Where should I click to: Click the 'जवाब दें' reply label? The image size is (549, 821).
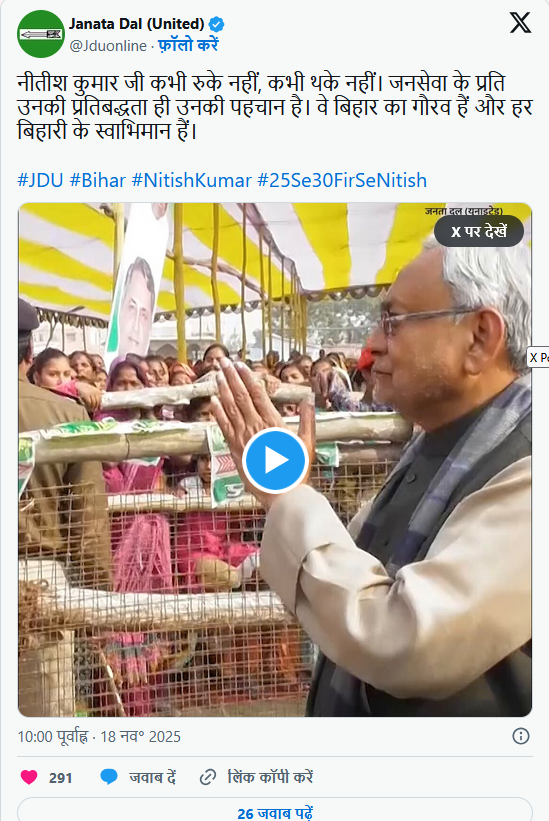(153, 777)
